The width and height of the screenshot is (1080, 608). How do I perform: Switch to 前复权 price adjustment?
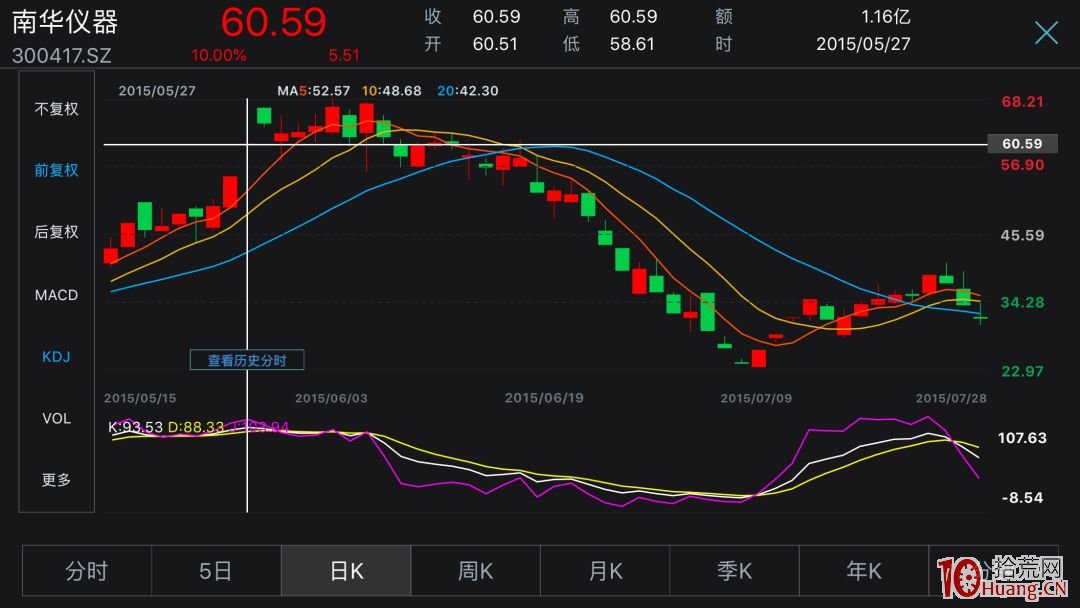coord(56,170)
